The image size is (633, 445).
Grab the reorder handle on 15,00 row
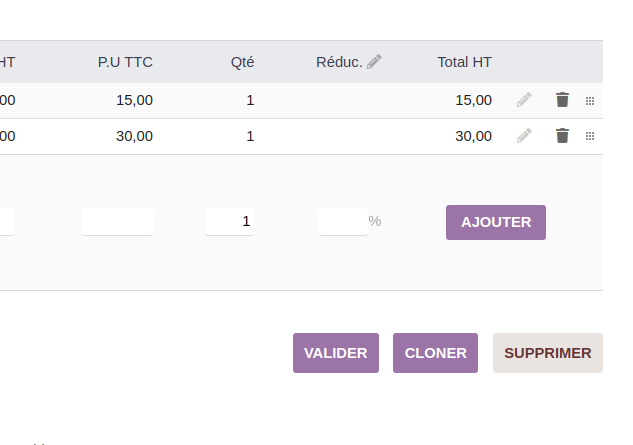pos(590,101)
